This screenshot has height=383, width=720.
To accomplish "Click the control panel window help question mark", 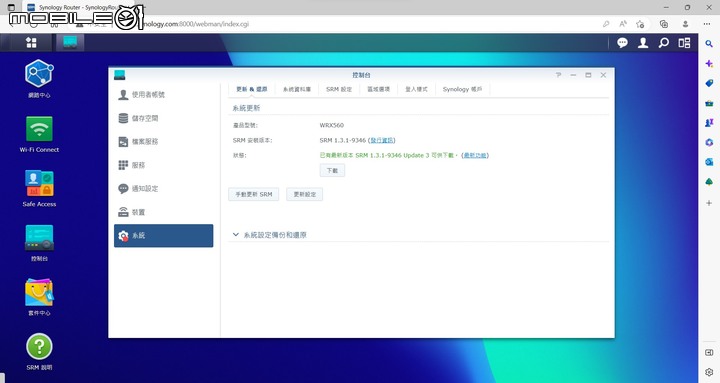I will point(558,75).
